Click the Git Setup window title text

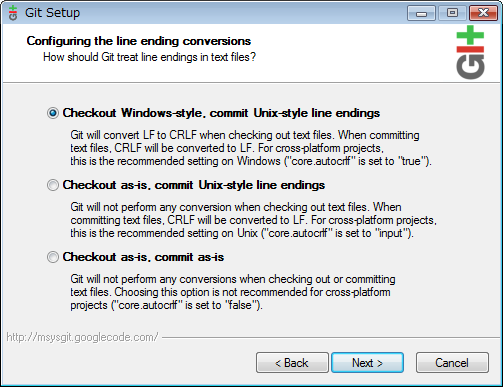click(x=52, y=13)
